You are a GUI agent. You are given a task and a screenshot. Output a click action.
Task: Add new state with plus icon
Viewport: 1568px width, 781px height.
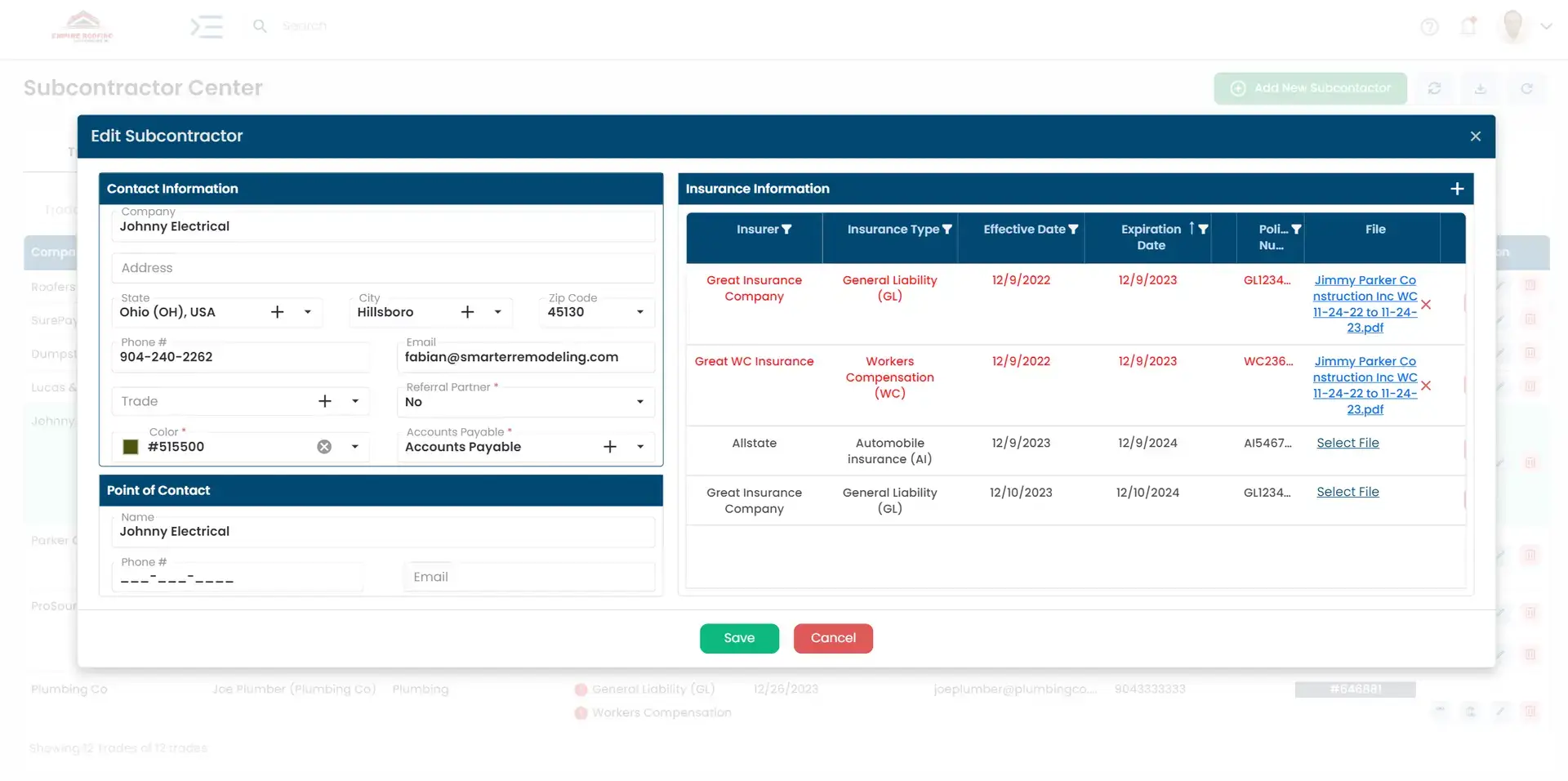point(278,312)
